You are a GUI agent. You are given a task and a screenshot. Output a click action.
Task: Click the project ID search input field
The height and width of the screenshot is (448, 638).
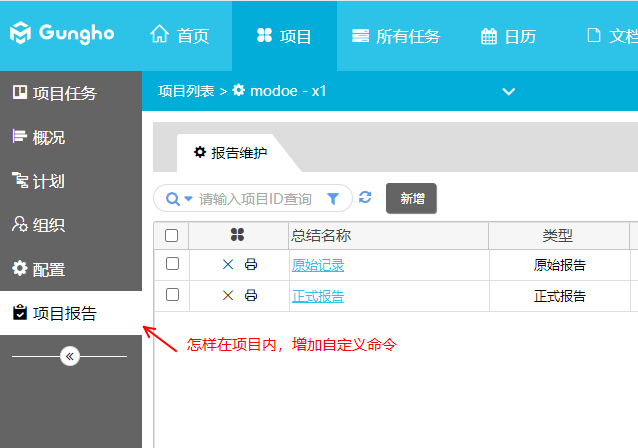pyautogui.click(x=255, y=199)
